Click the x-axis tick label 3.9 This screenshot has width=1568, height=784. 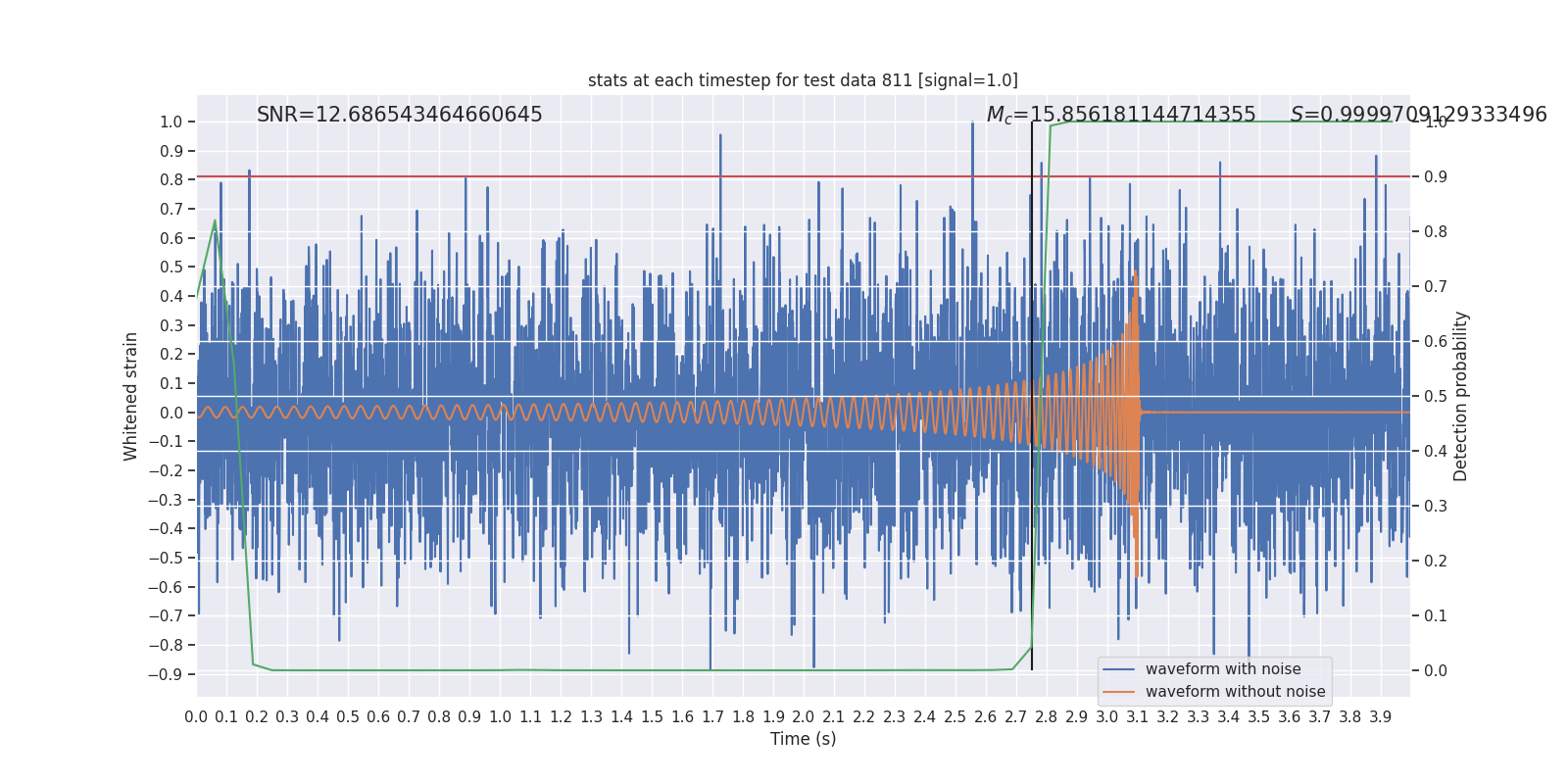tap(1381, 717)
